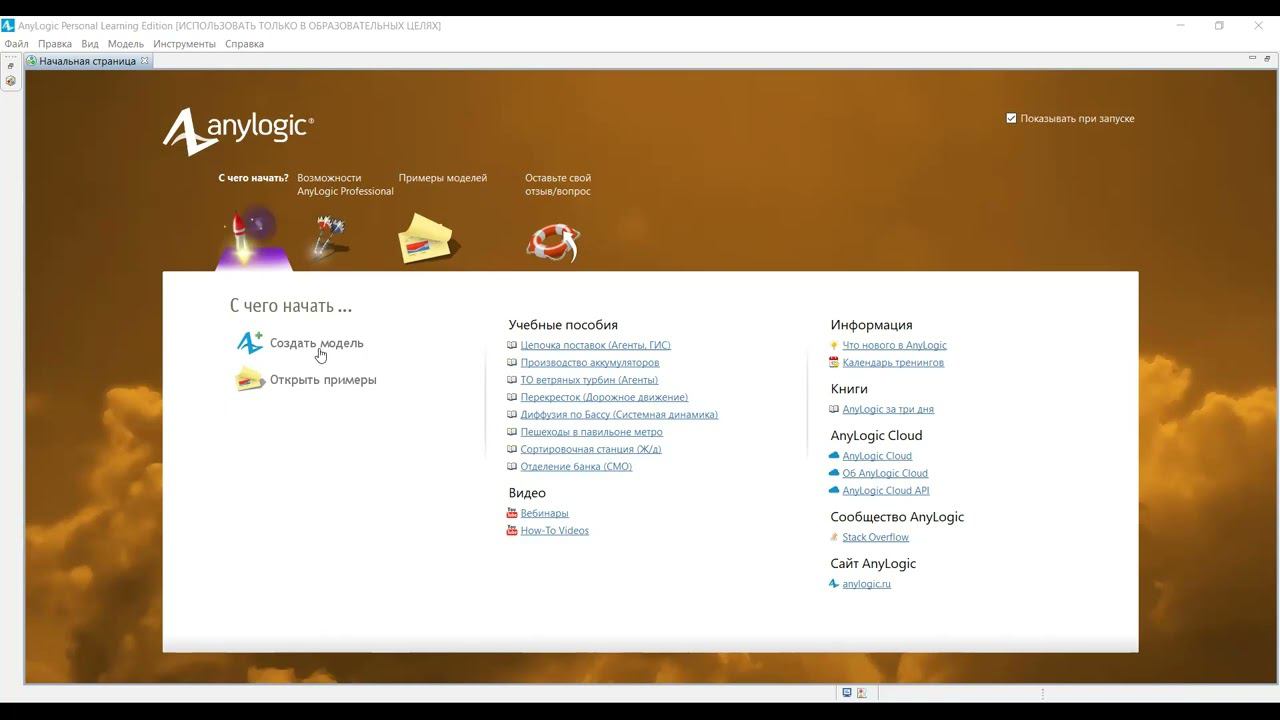Viewport: 1280px width, 720px height.
Task: Minimize the editor area using top-right view button
Action: pyautogui.click(x=1252, y=59)
